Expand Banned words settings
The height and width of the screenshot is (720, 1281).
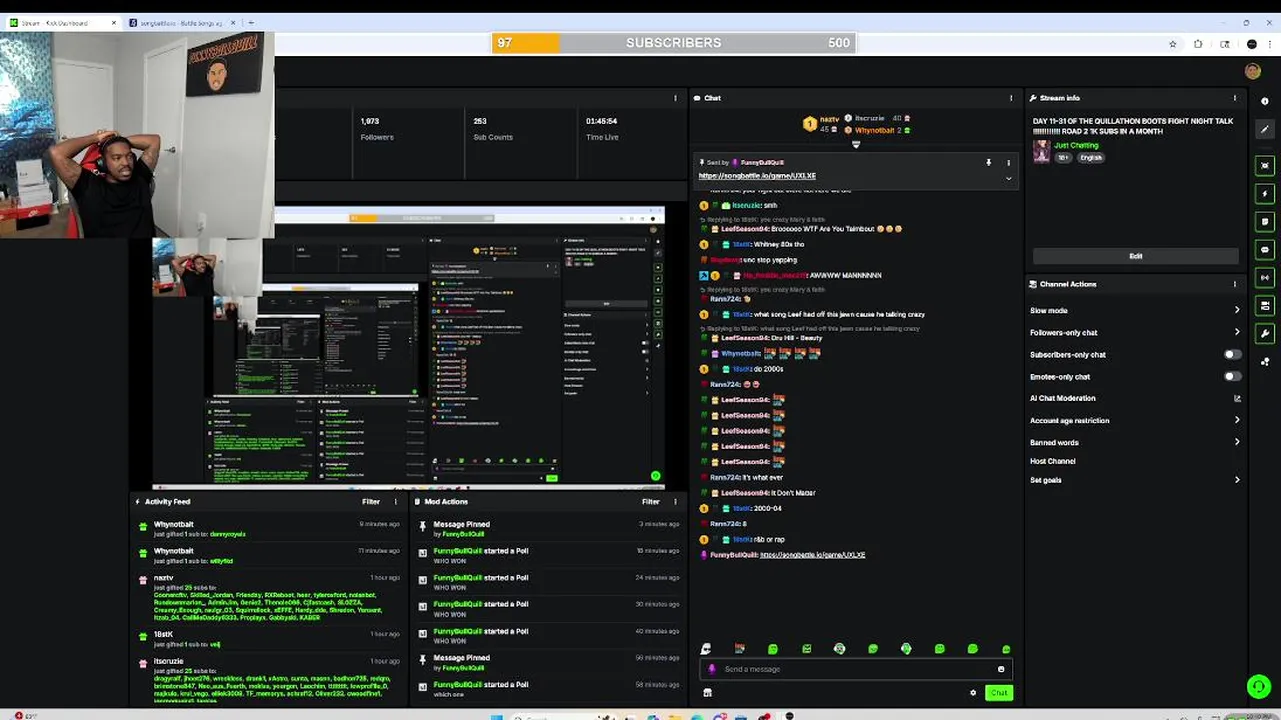1237,442
